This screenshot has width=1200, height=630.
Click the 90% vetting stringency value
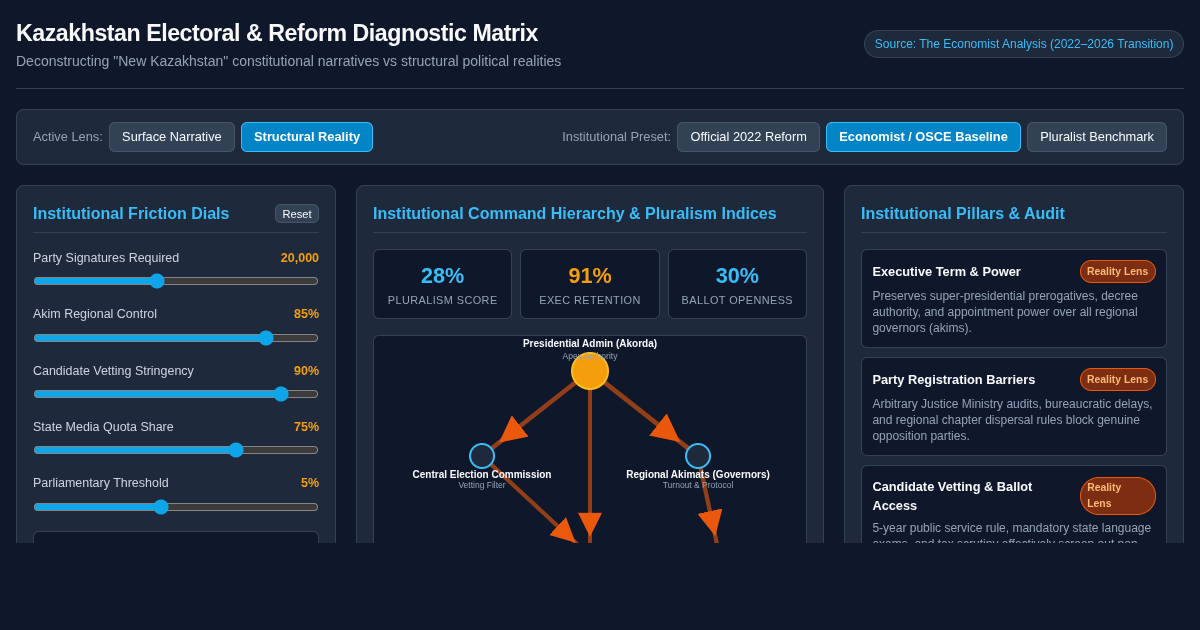(306, 371)
